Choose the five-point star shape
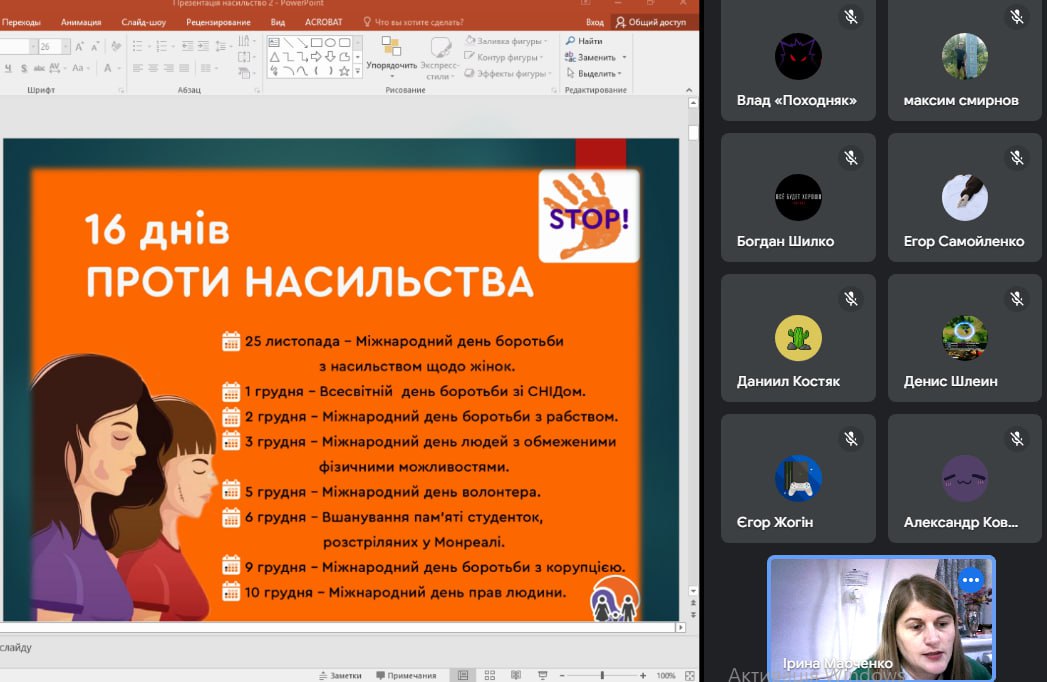 345,71
